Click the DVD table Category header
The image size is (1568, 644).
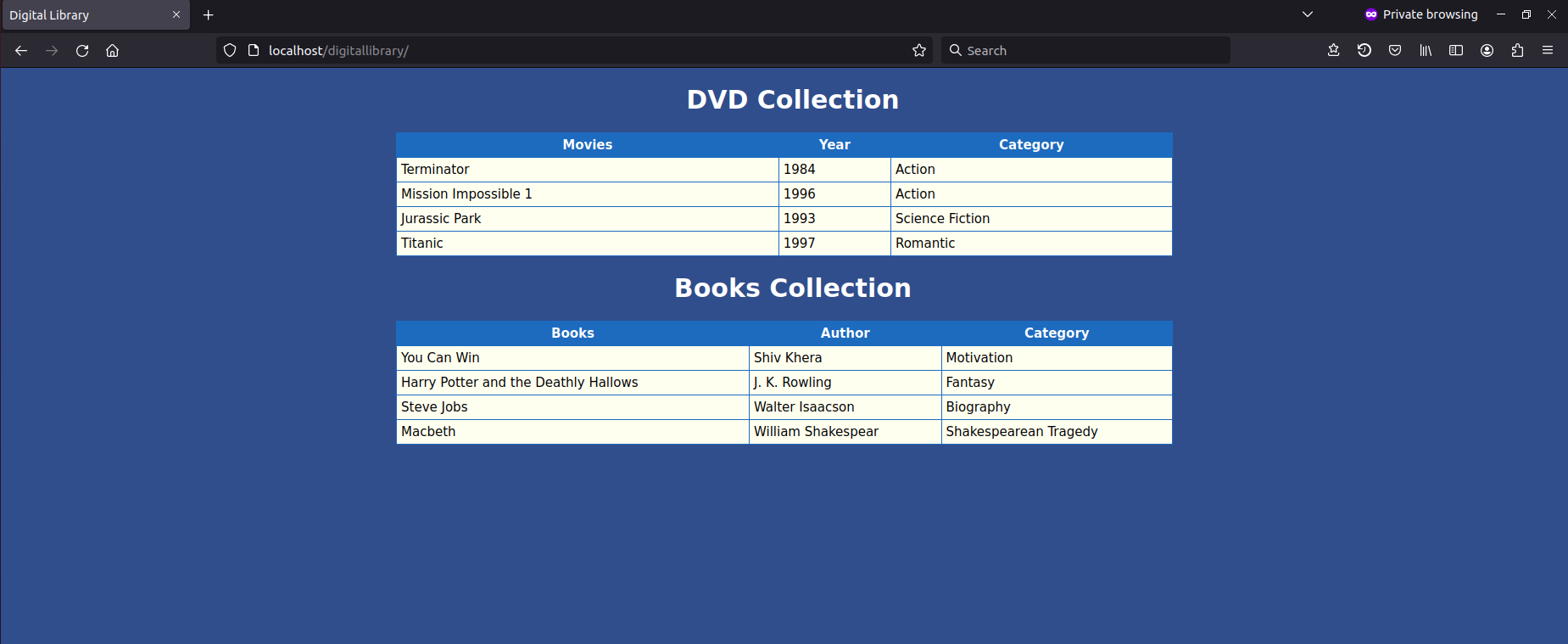[1031, 145]
